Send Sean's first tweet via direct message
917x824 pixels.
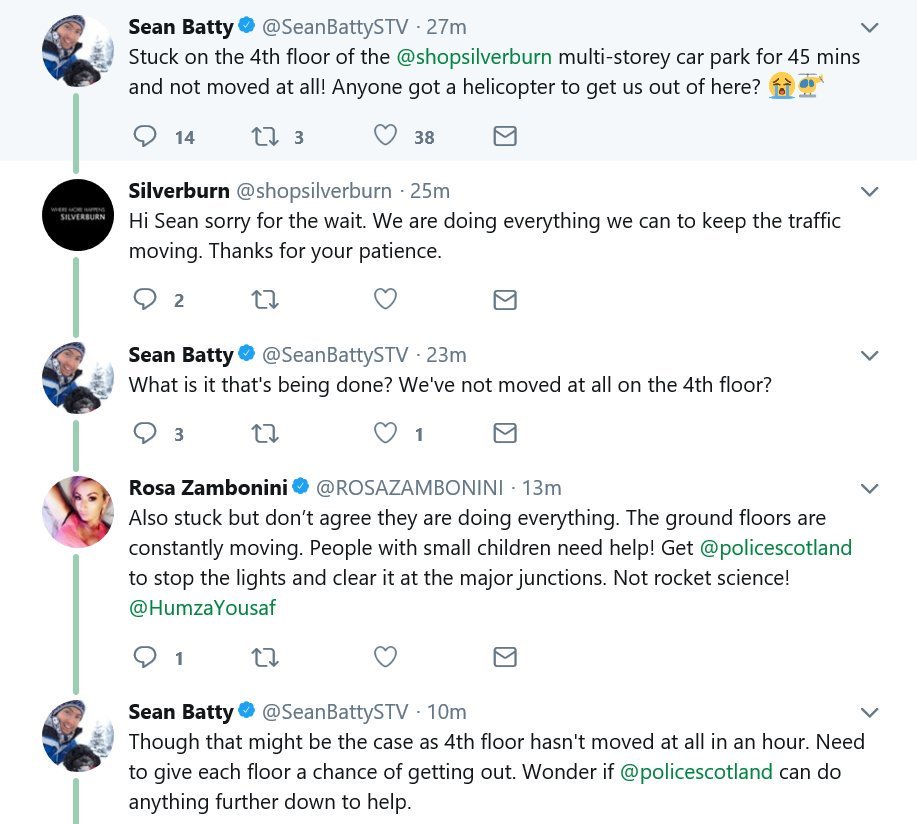tap(505, 136)
